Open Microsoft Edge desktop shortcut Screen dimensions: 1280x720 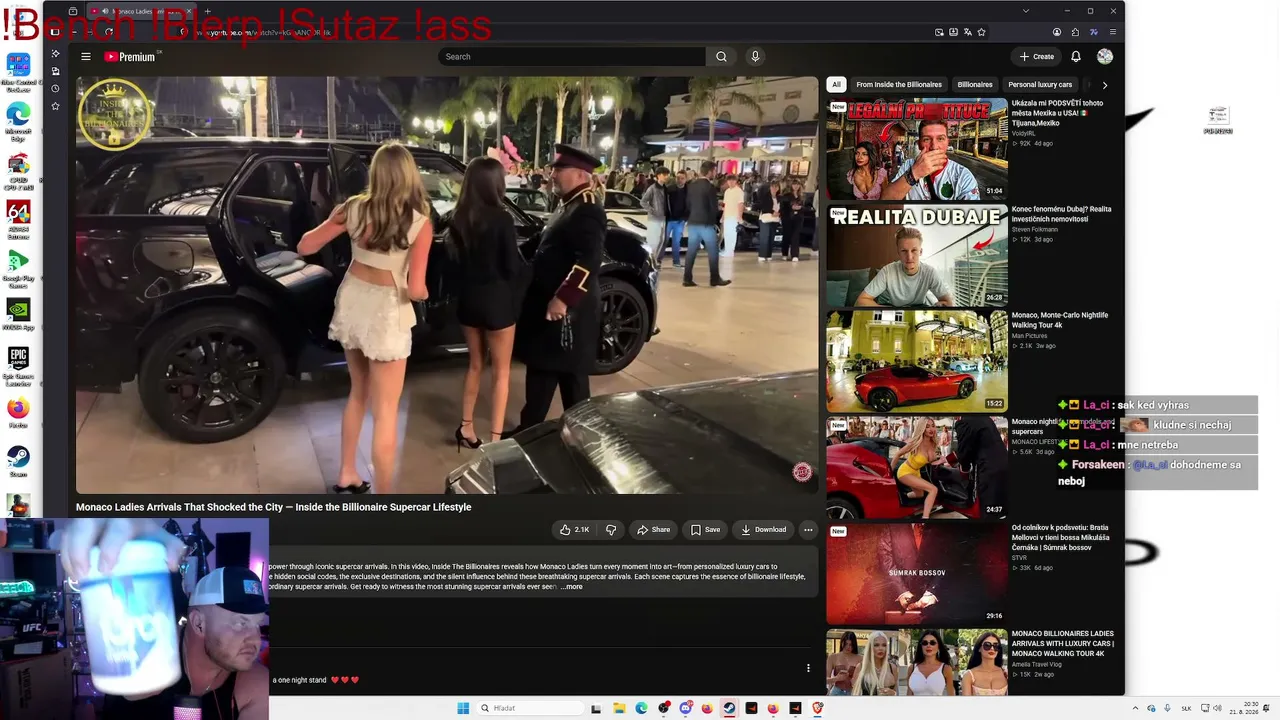coord(18,119)
